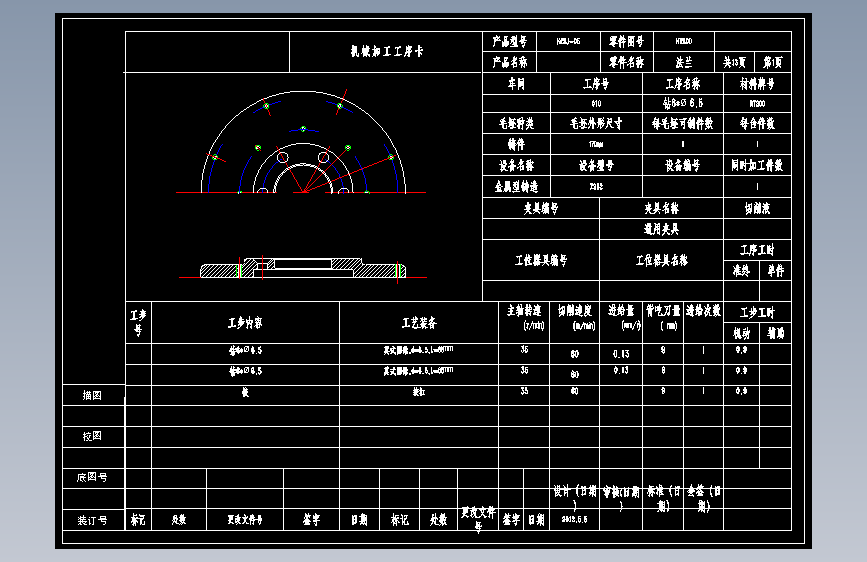Select the 工序名称 header cell
The image size is (867, 562).
click(683, 84)
